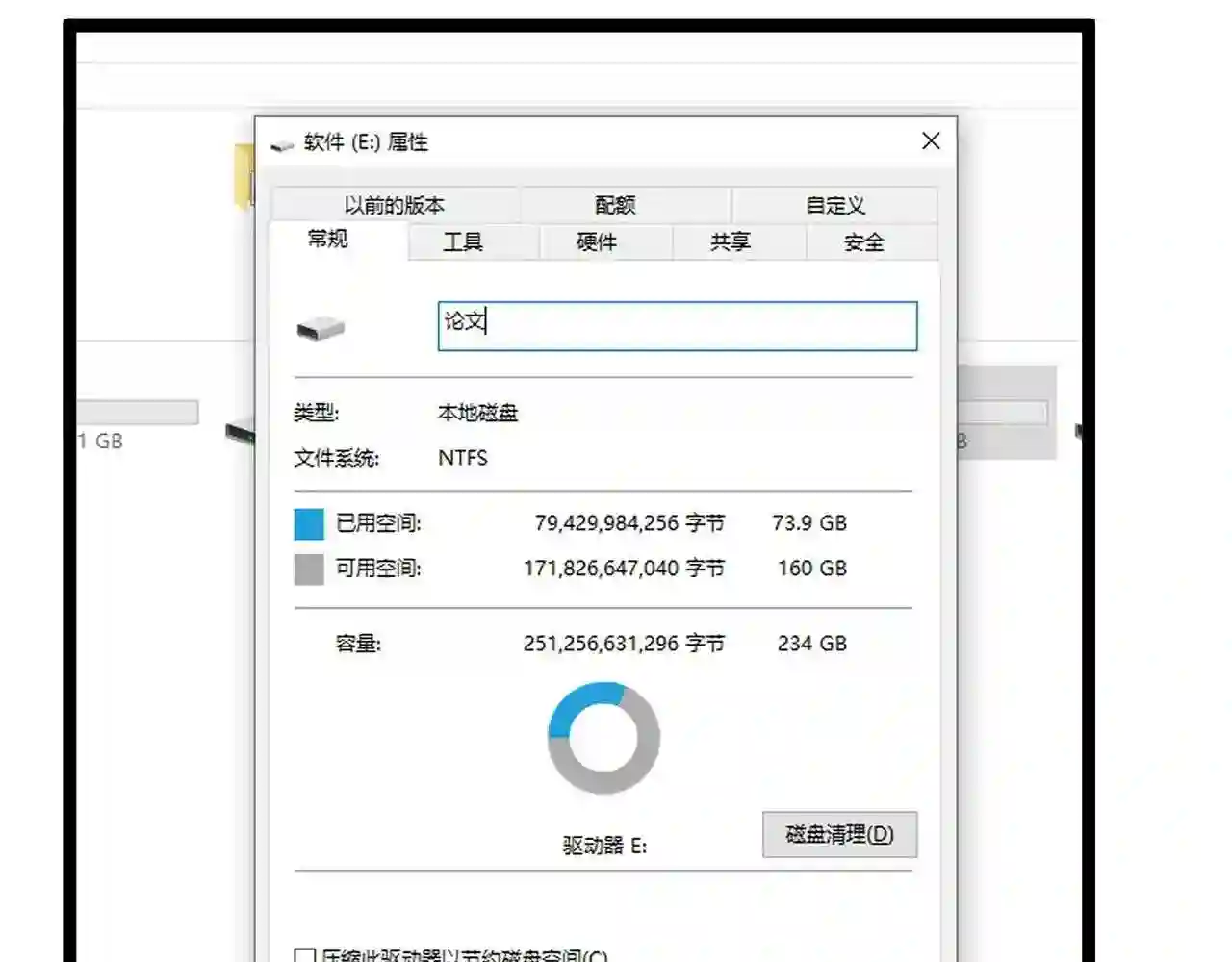
Task: Open the 配额 tab
Action: (x=615, y=205)
